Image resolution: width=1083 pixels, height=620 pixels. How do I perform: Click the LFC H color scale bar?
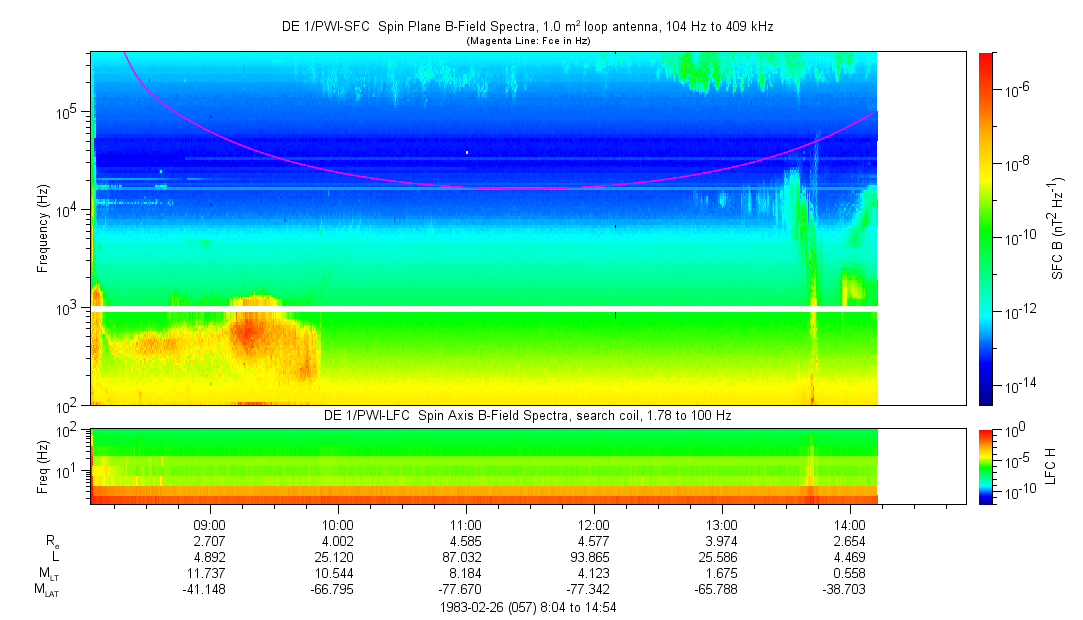coord(986,465)
